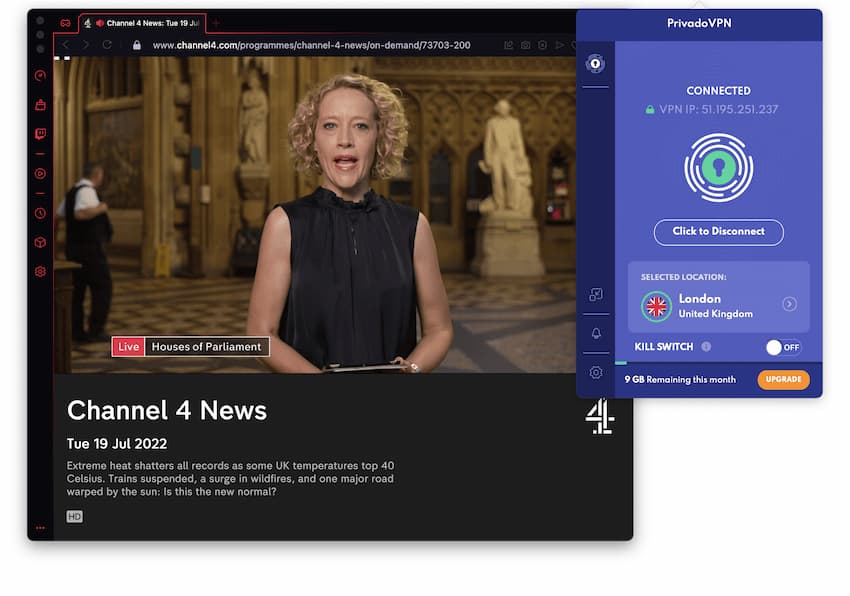Open the cube Extensions sidebar icon
The height and width of the screenshot is (596, 850).
(41, 242)
